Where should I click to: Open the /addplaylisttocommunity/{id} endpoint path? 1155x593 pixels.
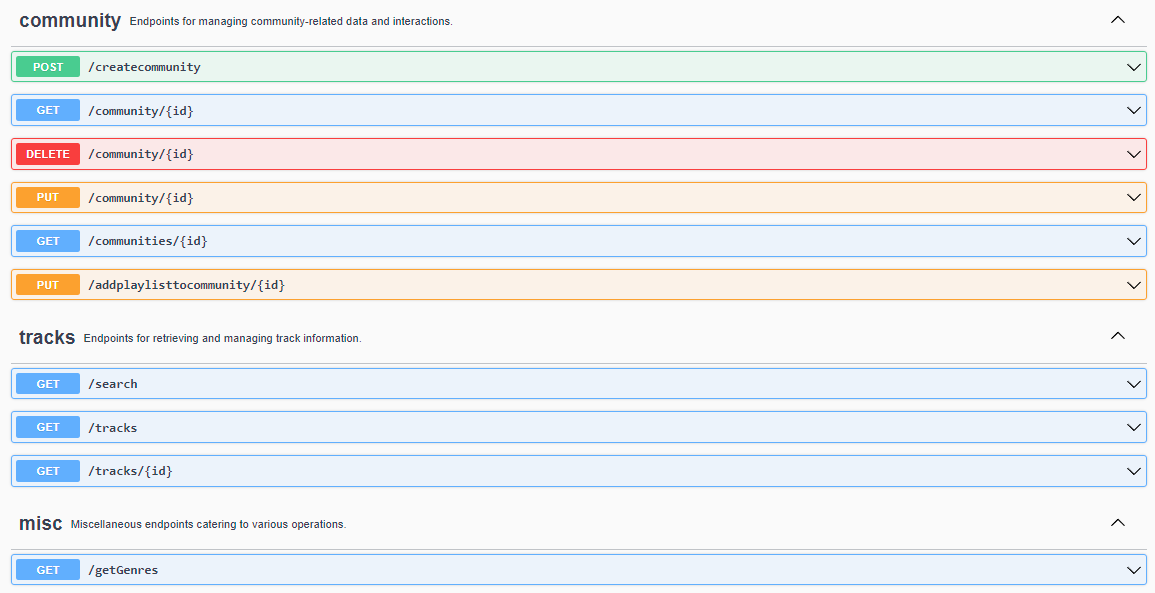186,285
